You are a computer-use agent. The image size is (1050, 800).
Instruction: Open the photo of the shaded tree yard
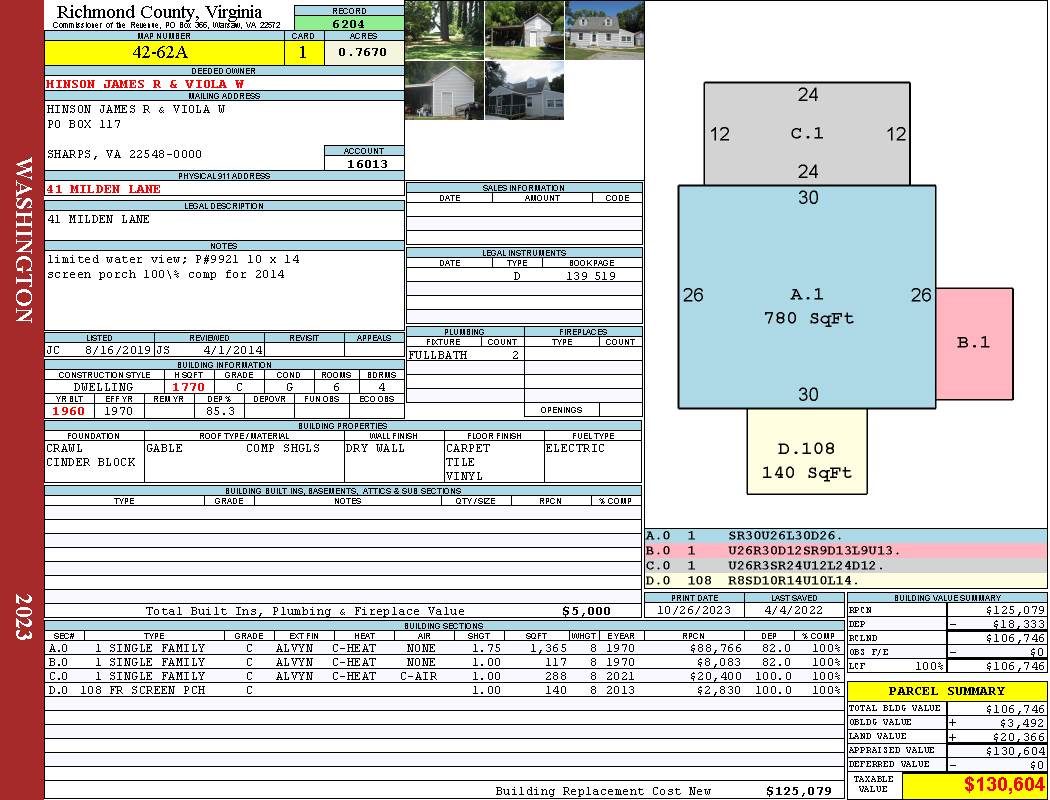(444, 30)
